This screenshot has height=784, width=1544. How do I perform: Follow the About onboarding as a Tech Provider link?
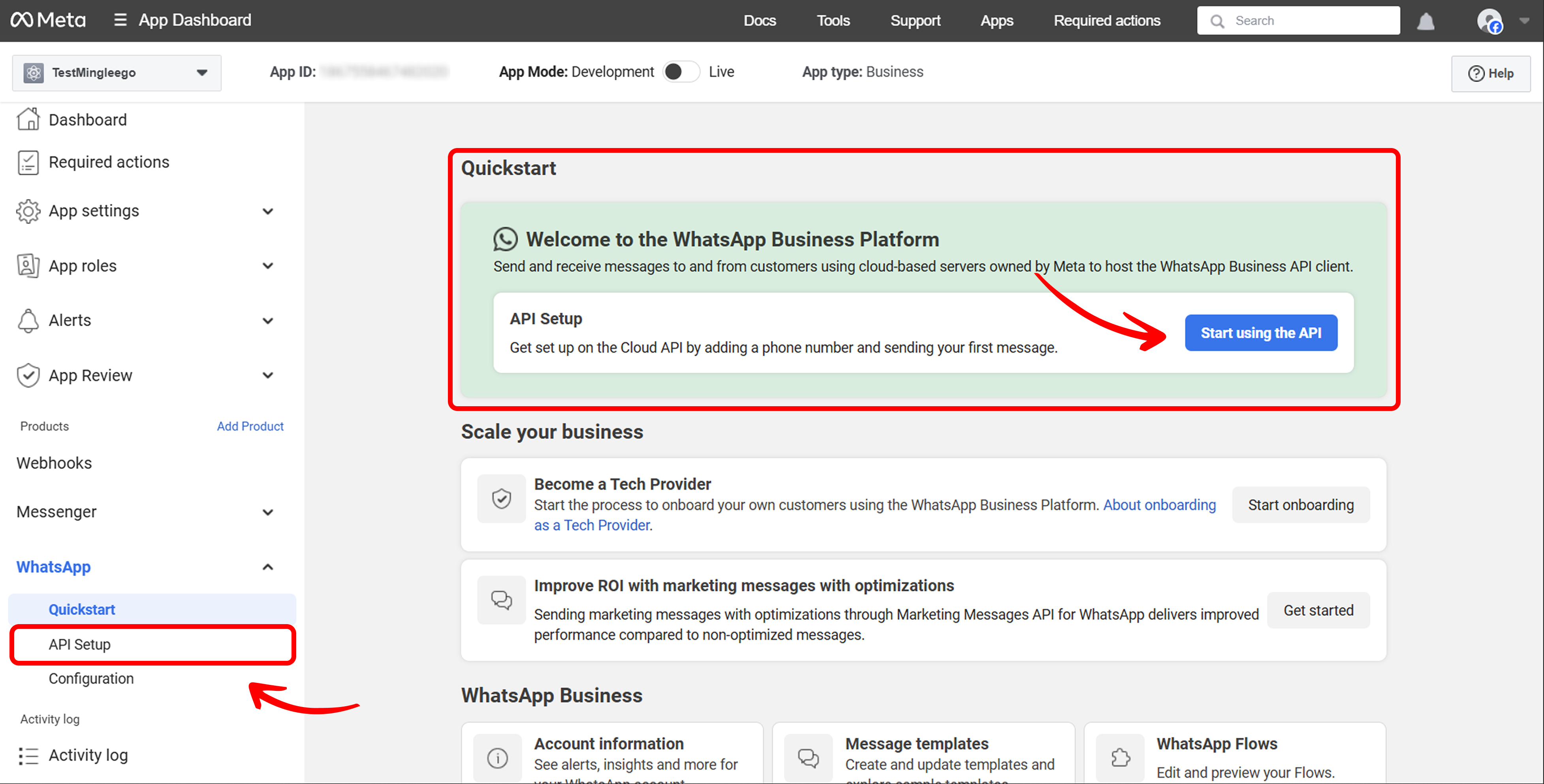(x=1159, y=505)
